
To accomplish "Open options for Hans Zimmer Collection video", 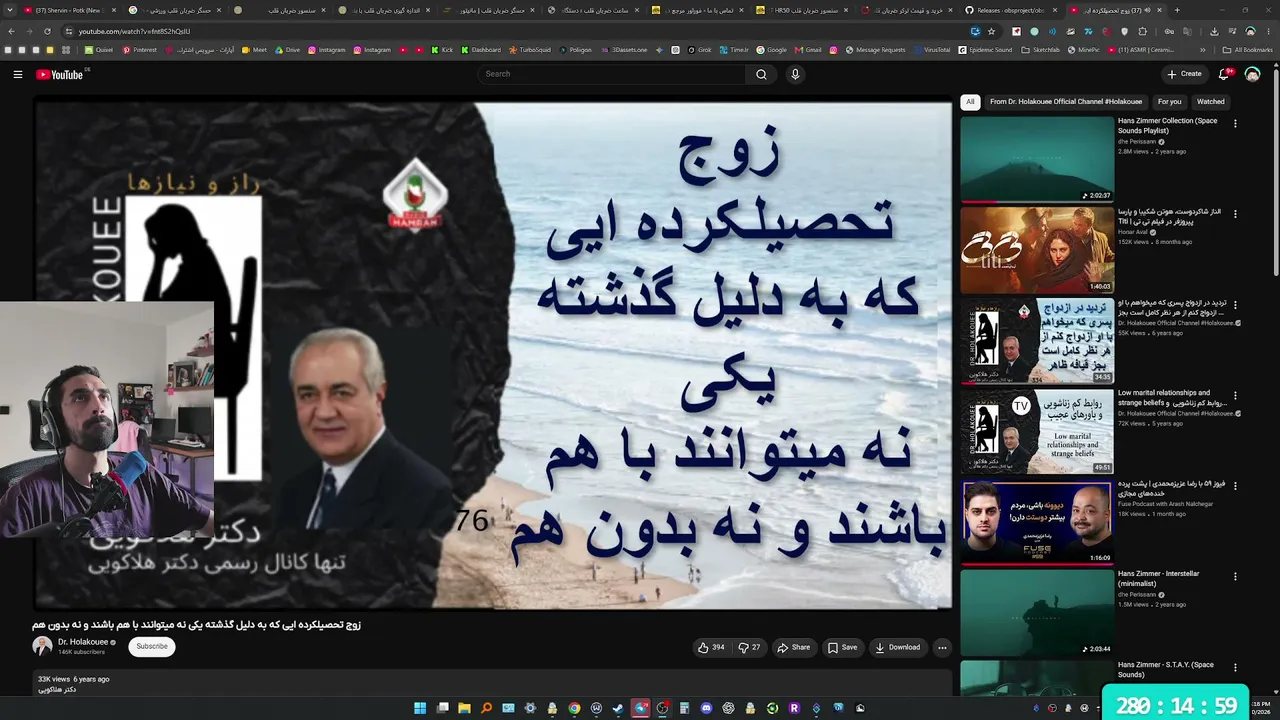I will click(1235, 124).
